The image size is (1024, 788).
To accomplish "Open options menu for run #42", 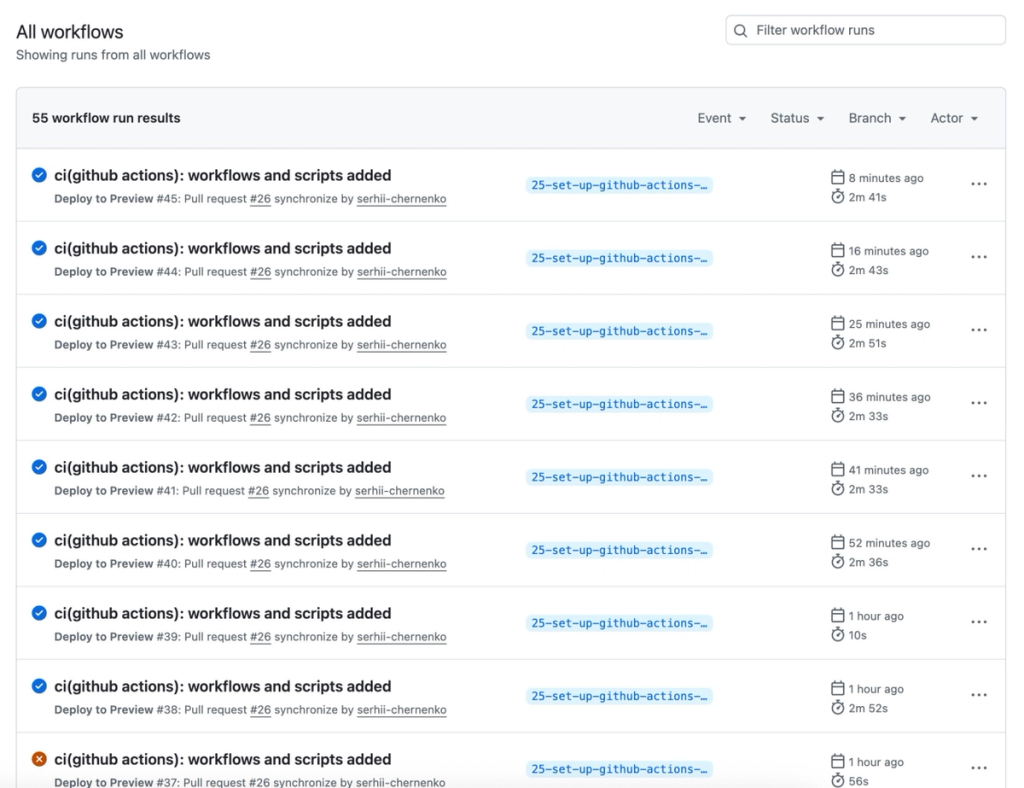I will 979,403.
